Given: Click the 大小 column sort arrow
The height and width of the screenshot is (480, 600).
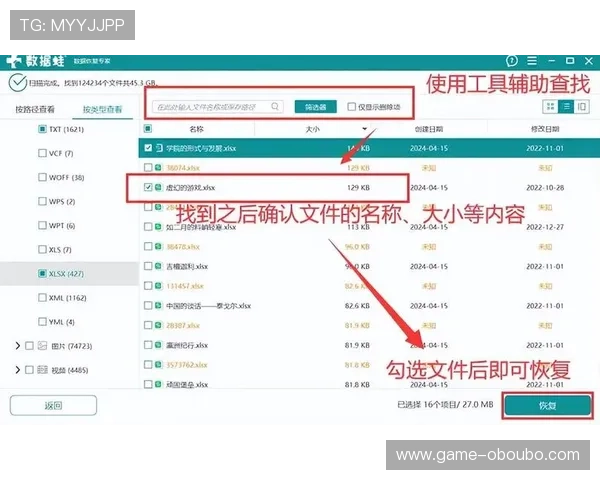Looking at the screenshot, I should click(x=364, y=129).
